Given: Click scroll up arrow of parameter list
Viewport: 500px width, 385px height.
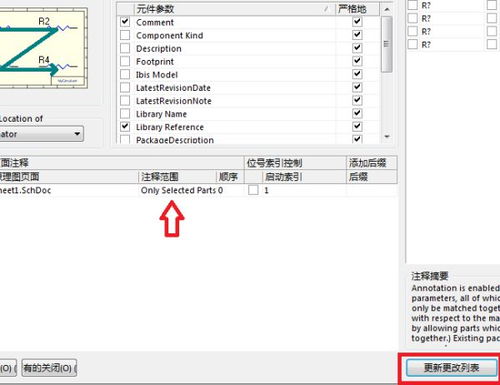Looking at the screenshot, I should [x=387, y=9].
